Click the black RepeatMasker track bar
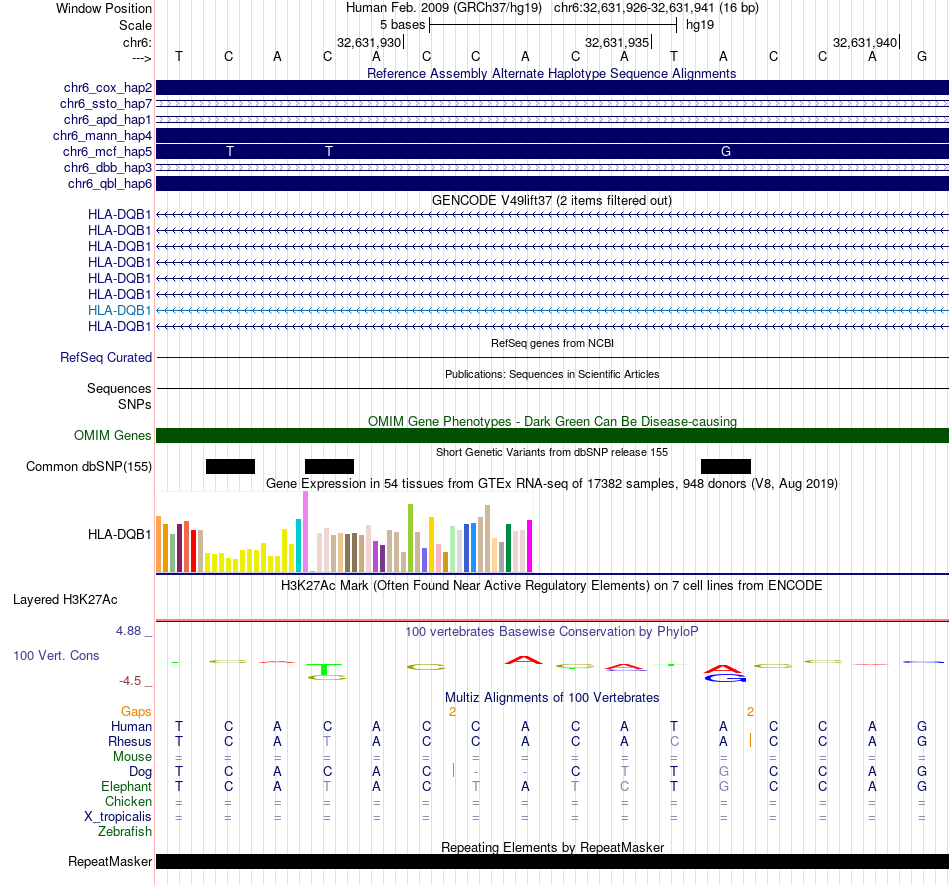 point(552,861)
